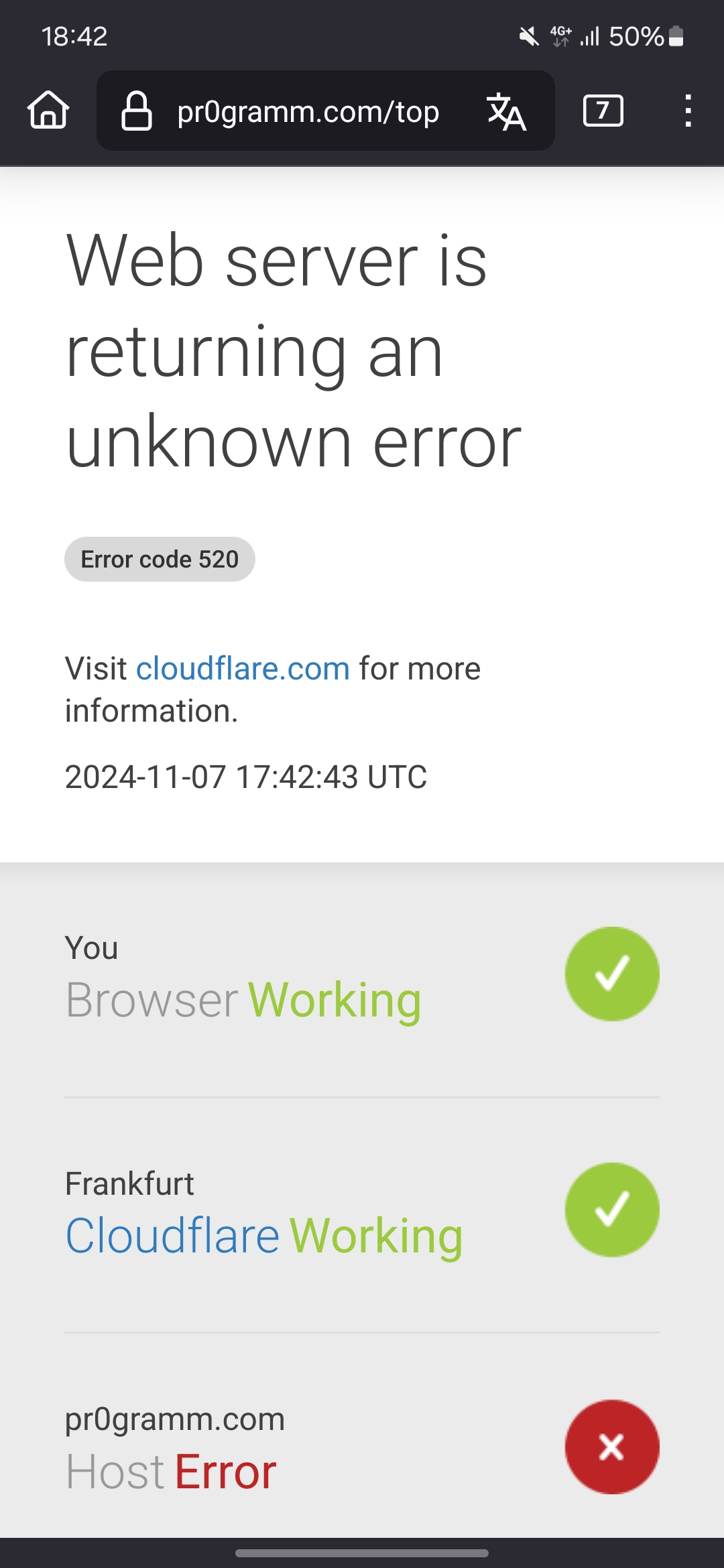The image size is (724, 1568).
Task: Tap the 2024-11-07 UTC timestamp text
Action: tap(245, 777)
